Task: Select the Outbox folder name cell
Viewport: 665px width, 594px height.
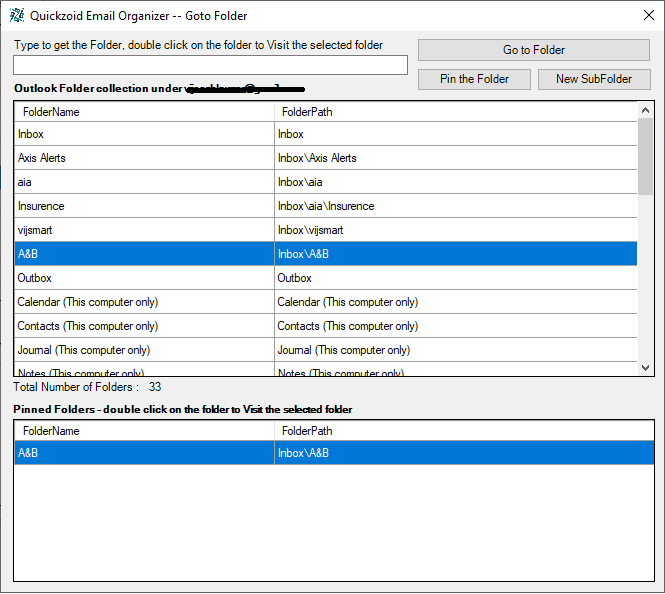Action: pyautogui.click(x=145, y=278)
